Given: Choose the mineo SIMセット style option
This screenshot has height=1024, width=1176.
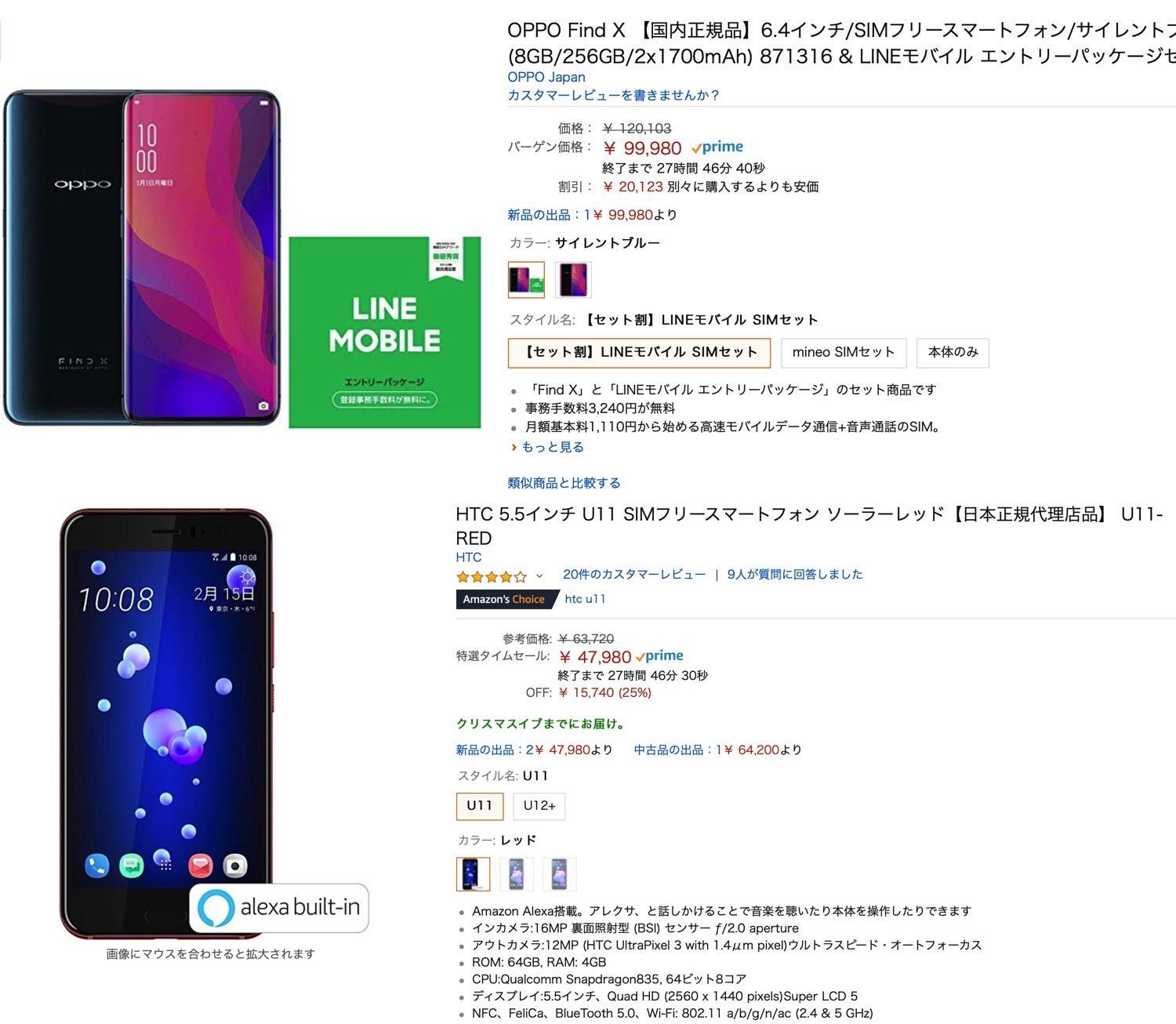Looking at the screenshot, I should (x=844, y=353).
